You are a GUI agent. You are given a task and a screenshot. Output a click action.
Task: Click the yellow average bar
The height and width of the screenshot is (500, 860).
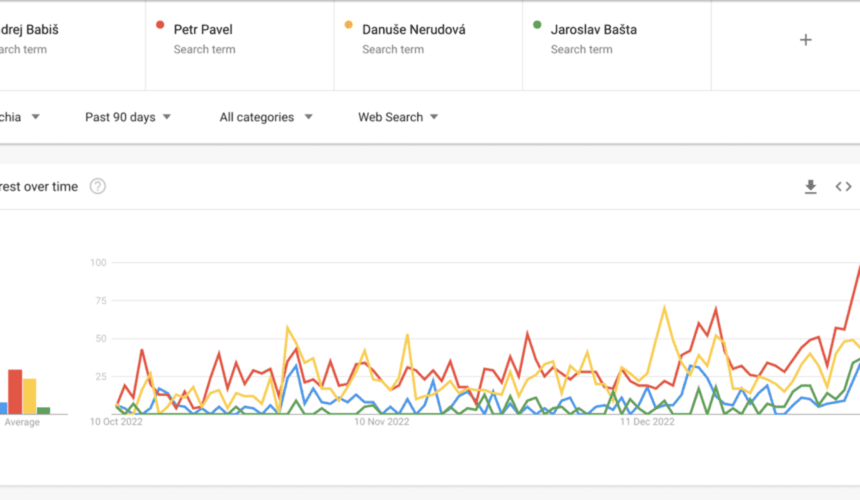[x=29, y=396]
